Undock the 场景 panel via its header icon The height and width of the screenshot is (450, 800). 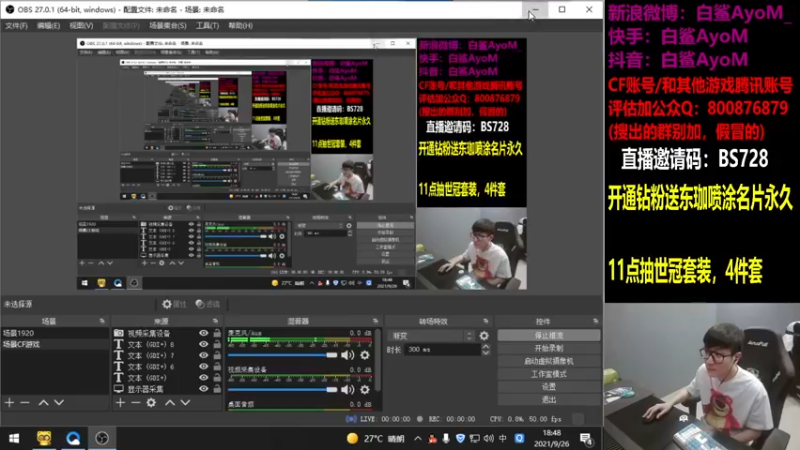point(102,321)
